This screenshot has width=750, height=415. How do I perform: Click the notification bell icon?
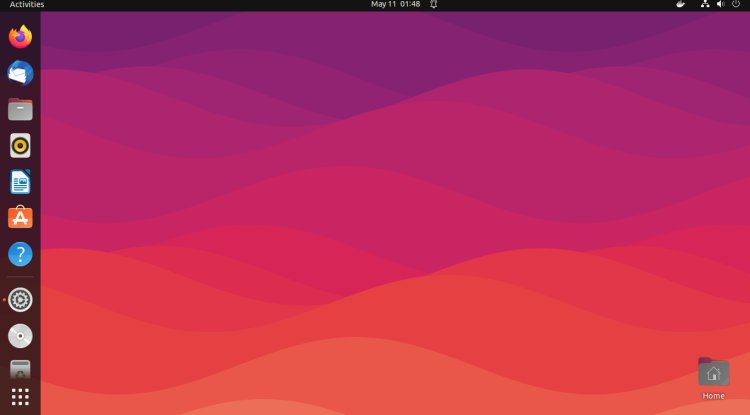(433, 5)
